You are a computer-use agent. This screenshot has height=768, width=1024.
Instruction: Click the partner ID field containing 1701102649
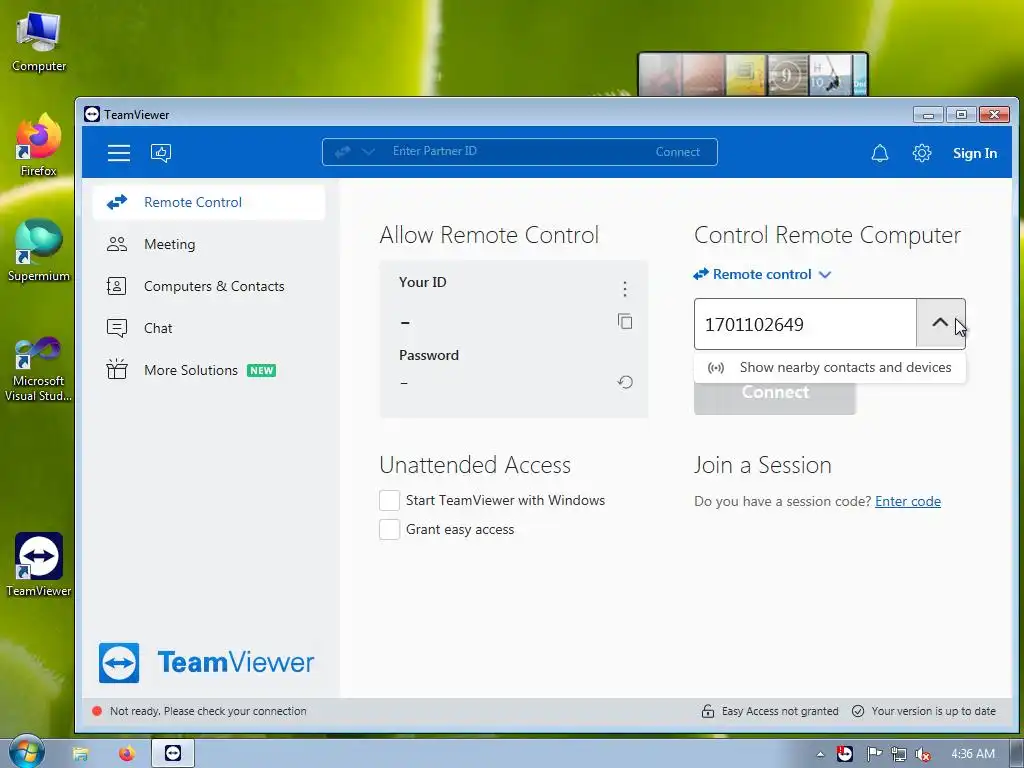[x=805, y=324]
